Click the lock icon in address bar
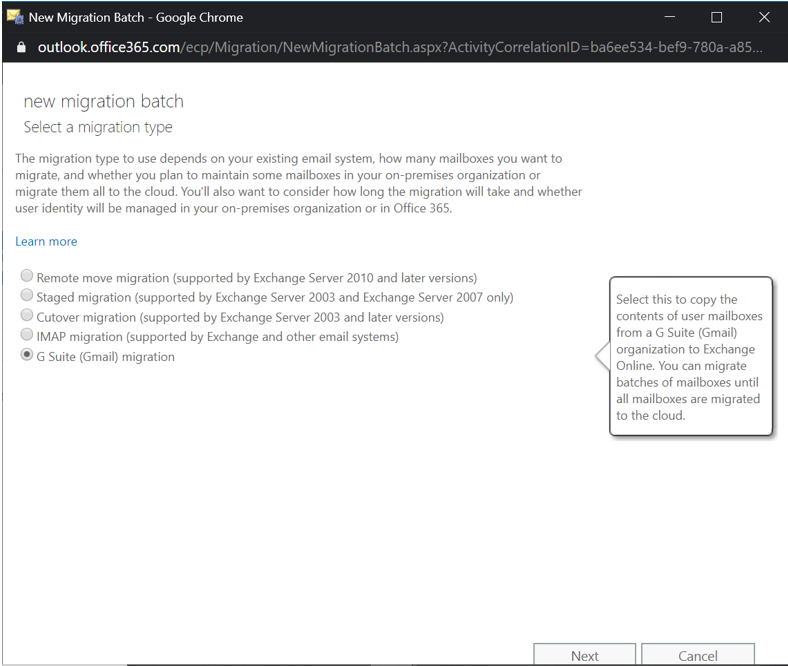Viewport: 788px width, 666px height. tap(19, 47)
